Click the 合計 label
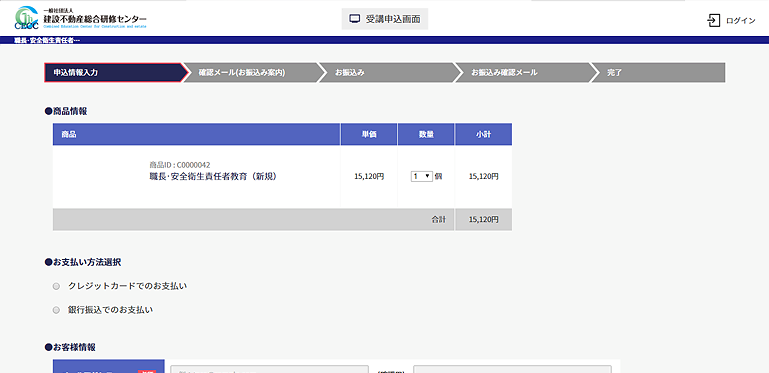The image size is (769, 373). pyautogui.click(x=438, y=220)
